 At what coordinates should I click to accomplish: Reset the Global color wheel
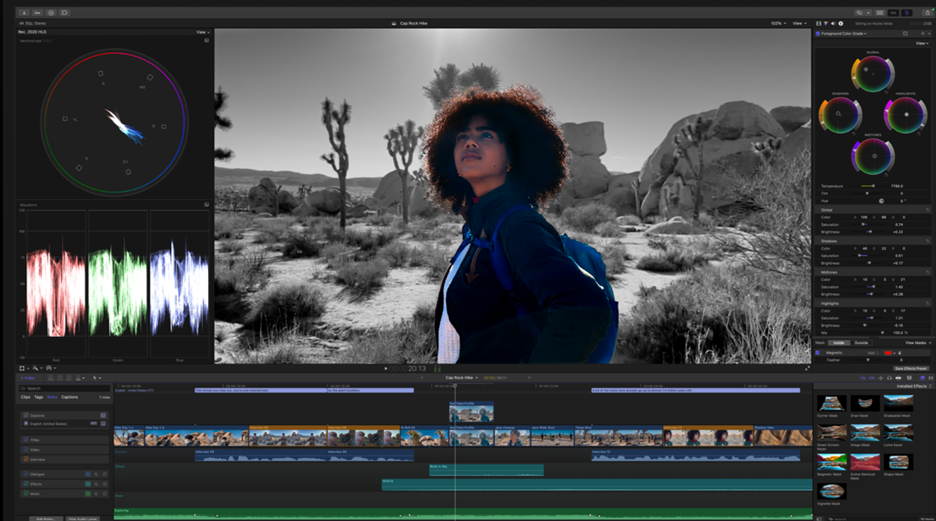coord(886,92)
